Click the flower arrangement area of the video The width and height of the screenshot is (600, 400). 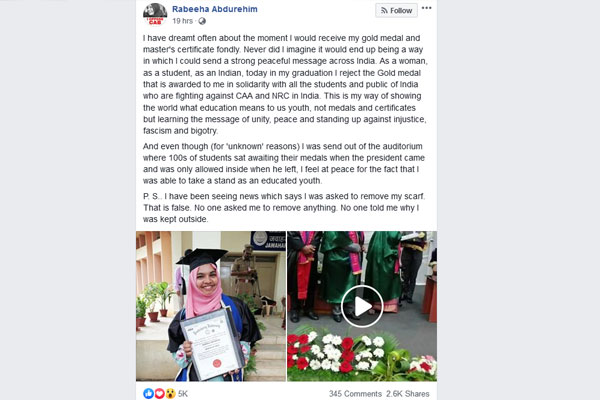pyautogui.click(x=362, y=354)
